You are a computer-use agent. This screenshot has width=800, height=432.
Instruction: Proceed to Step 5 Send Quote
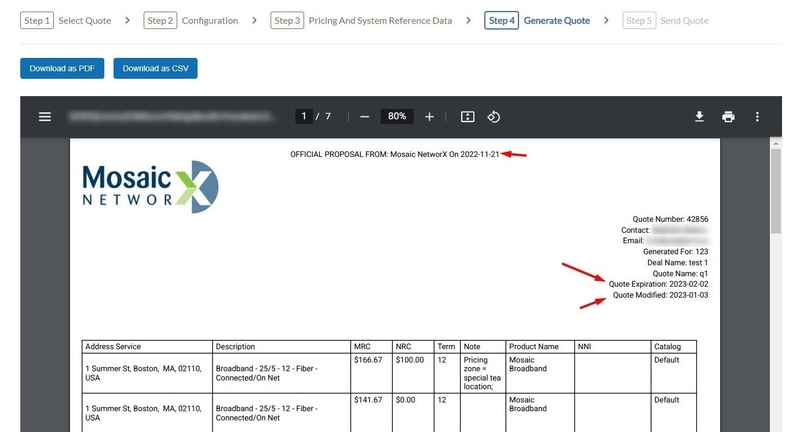click(x=665, y=20)
